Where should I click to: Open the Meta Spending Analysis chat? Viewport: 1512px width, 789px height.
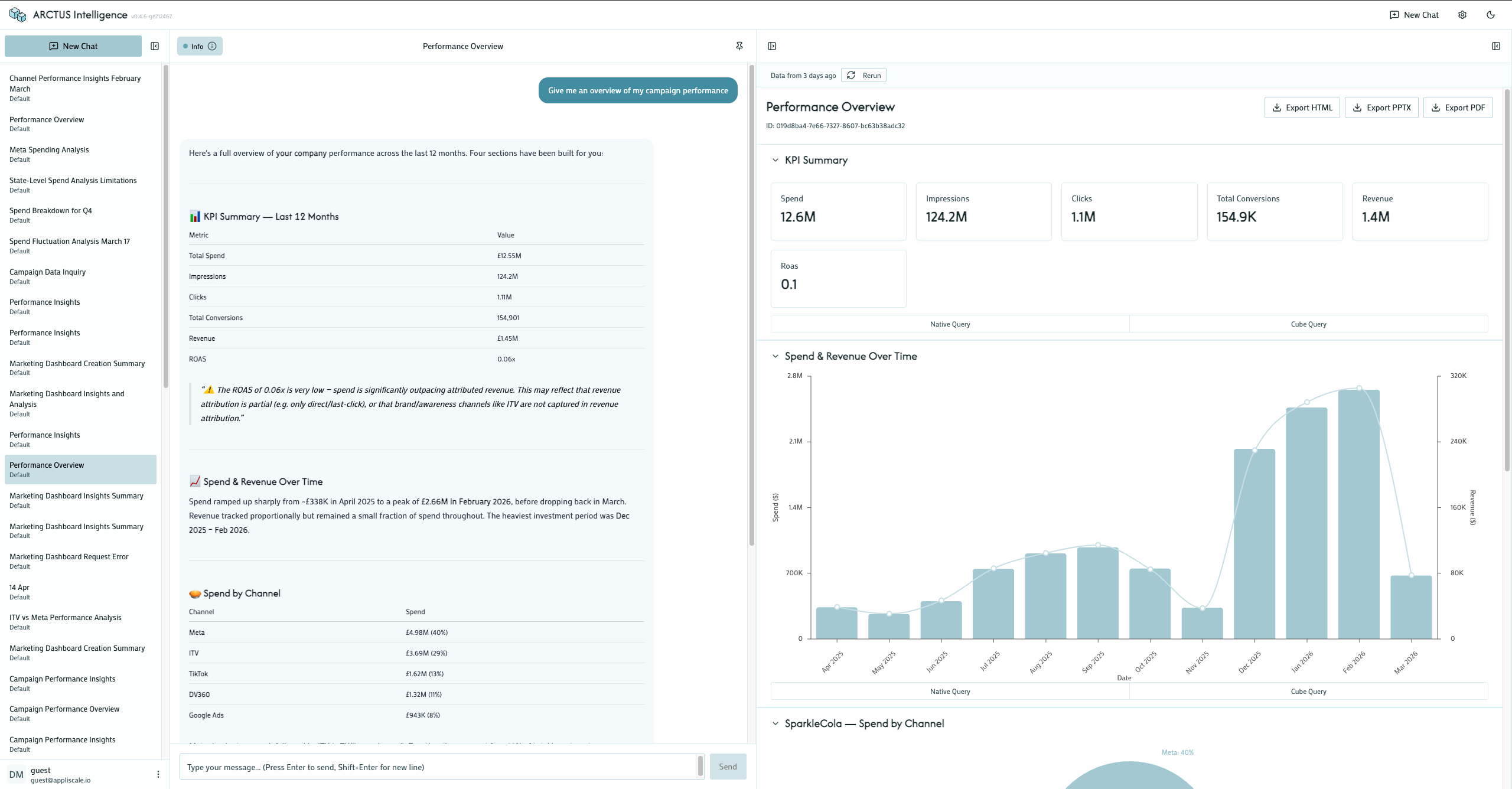tap(80, 154)
